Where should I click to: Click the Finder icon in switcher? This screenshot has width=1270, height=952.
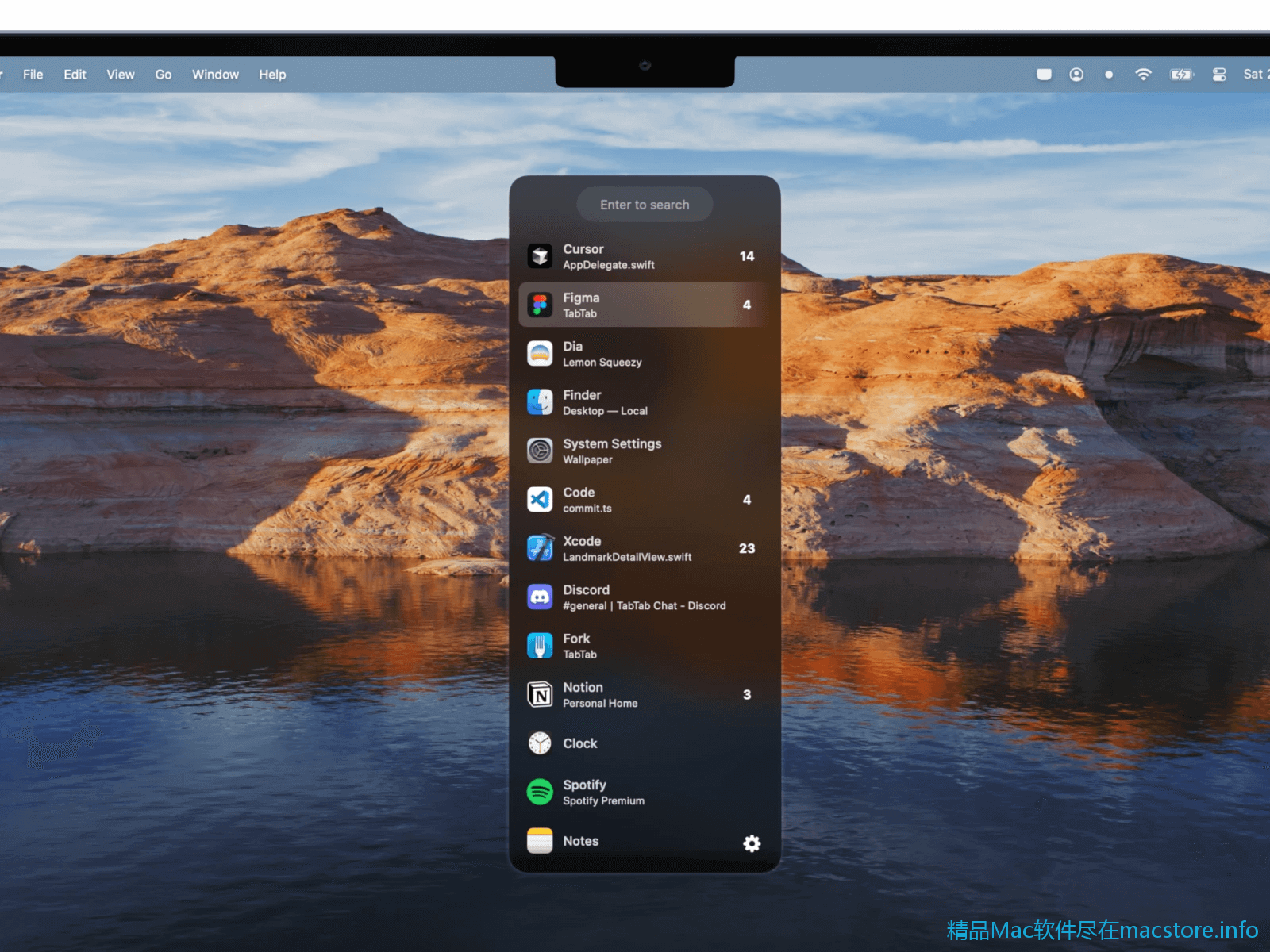click(540, 402)
